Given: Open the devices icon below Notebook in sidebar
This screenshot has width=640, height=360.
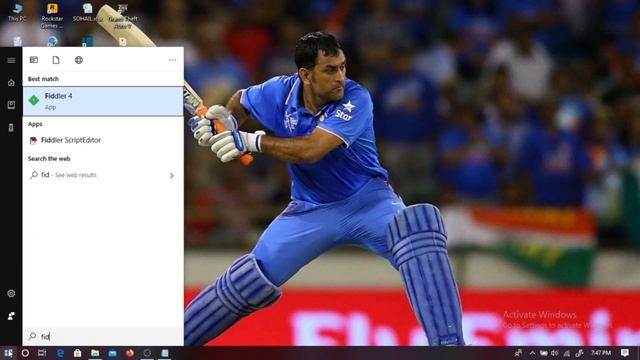Looking at the screenshot, I should point(11,128).
